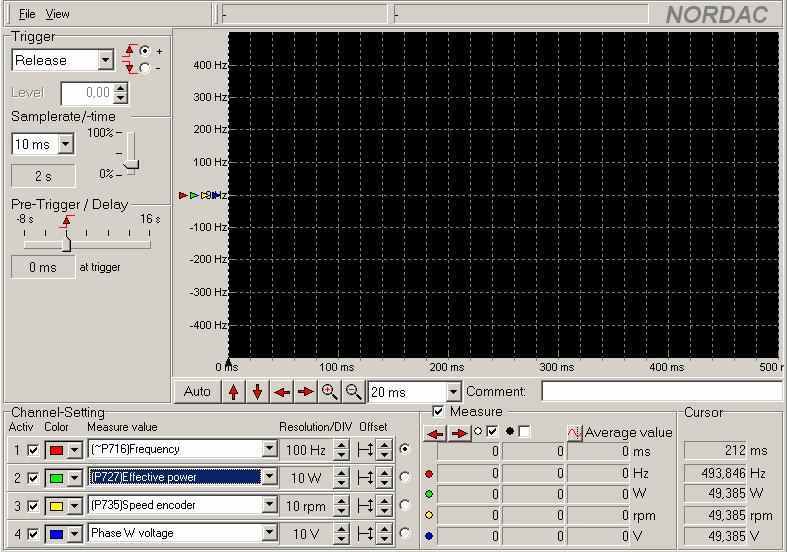
Task: Click offset reset icon for Speed encoder channel
Action: pos(365,506)
